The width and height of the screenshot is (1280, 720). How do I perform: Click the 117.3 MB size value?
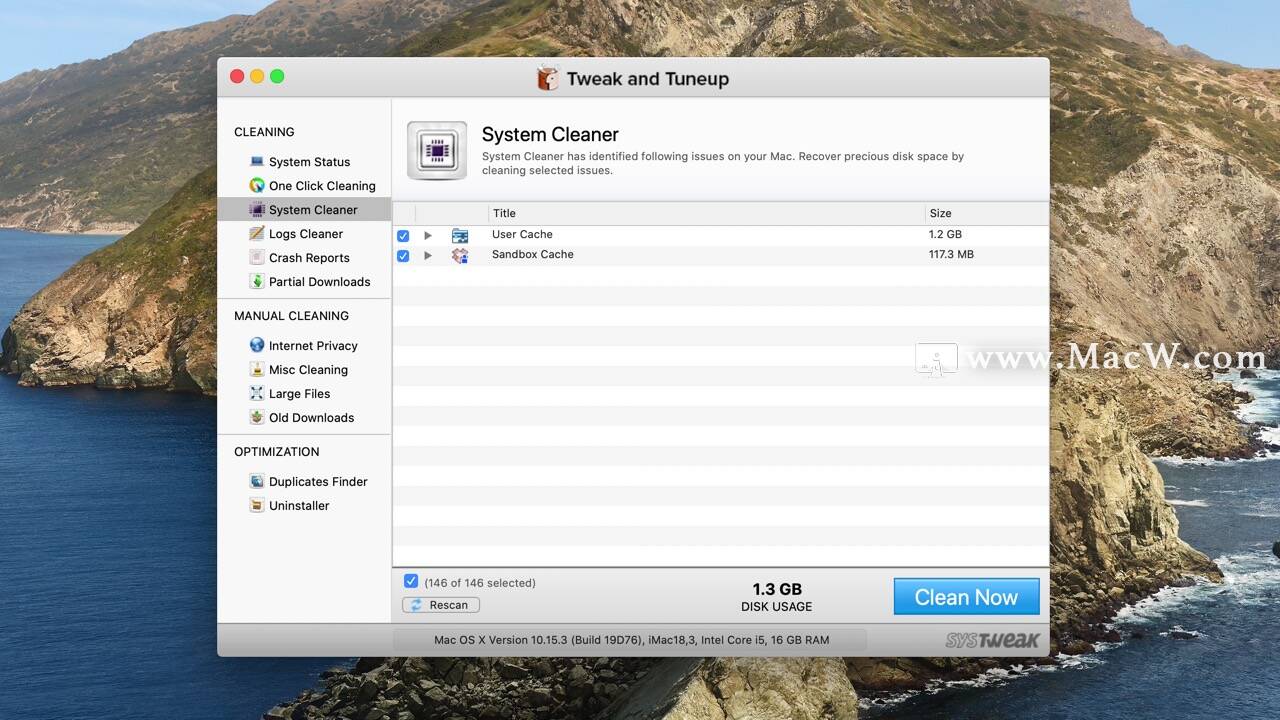coord(951,254)
